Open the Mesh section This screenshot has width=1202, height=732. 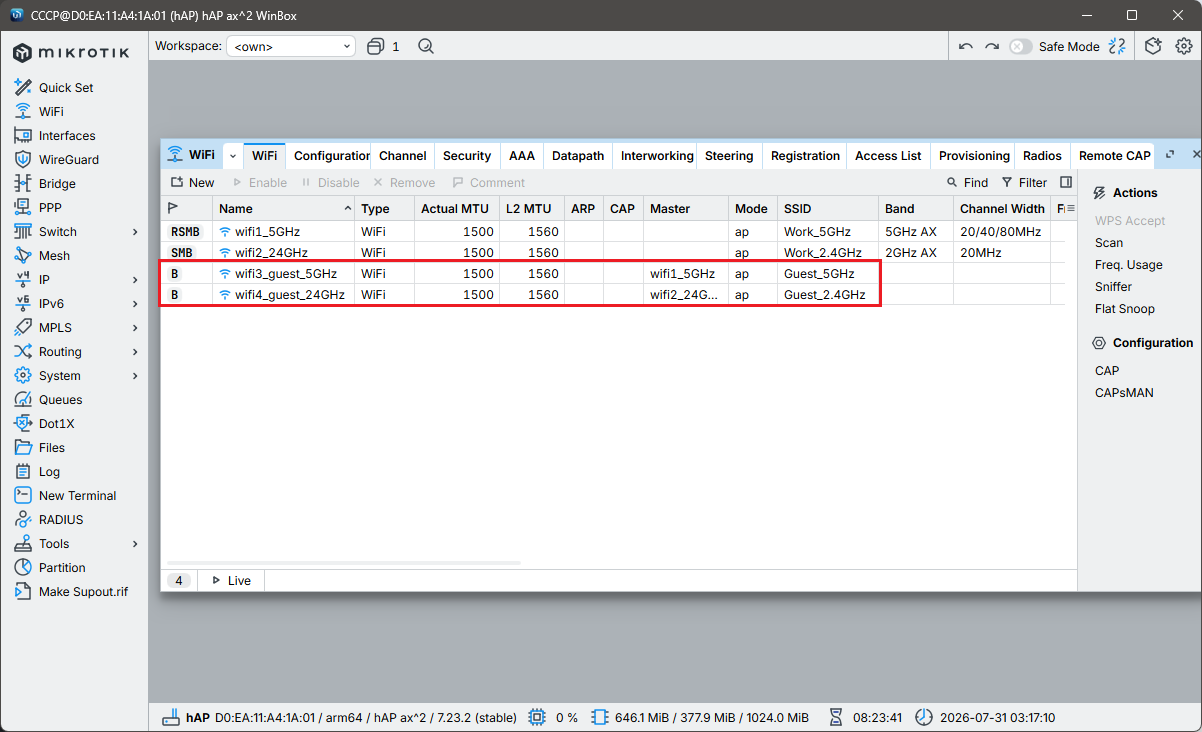tap(54, 255)
